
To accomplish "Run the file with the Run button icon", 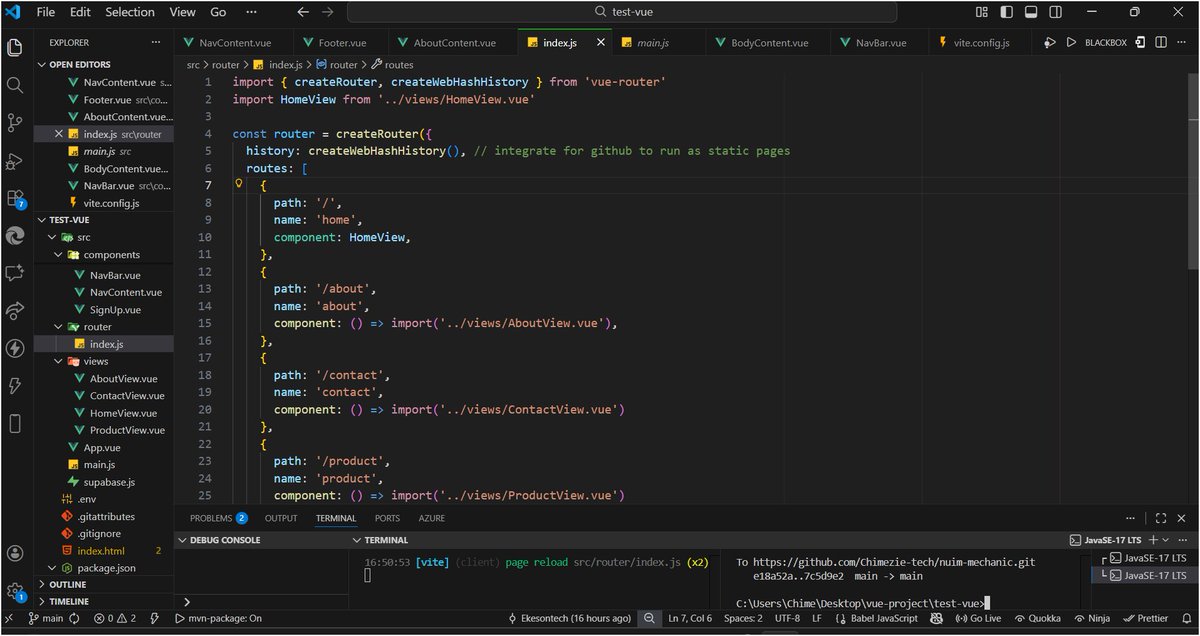I will tap(1071, 42).
